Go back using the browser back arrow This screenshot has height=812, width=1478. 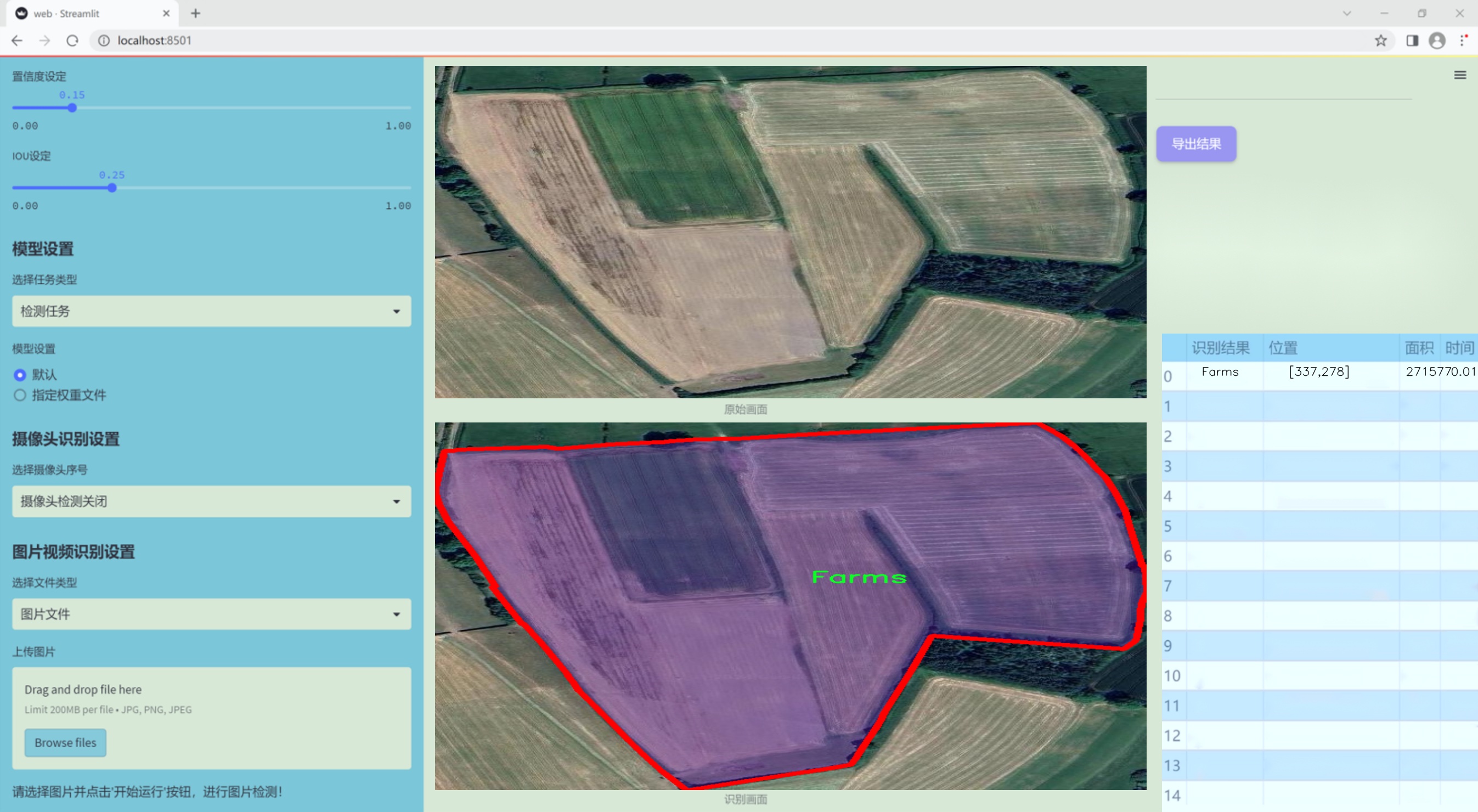click(x=17, y=41)
